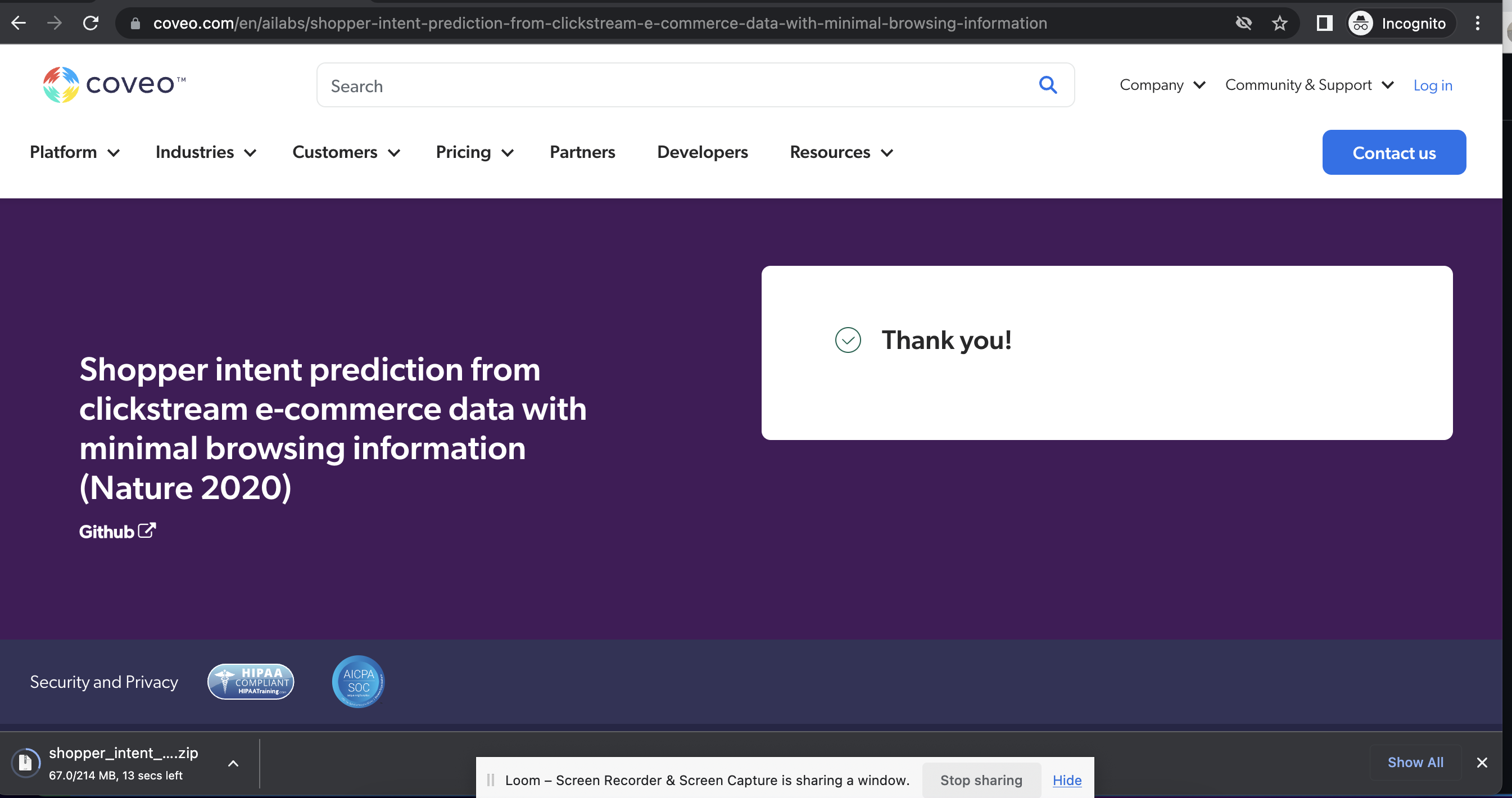Open the Developers menu item
Viewport: 1512px width, 798px height.
(x=702, y=152)
